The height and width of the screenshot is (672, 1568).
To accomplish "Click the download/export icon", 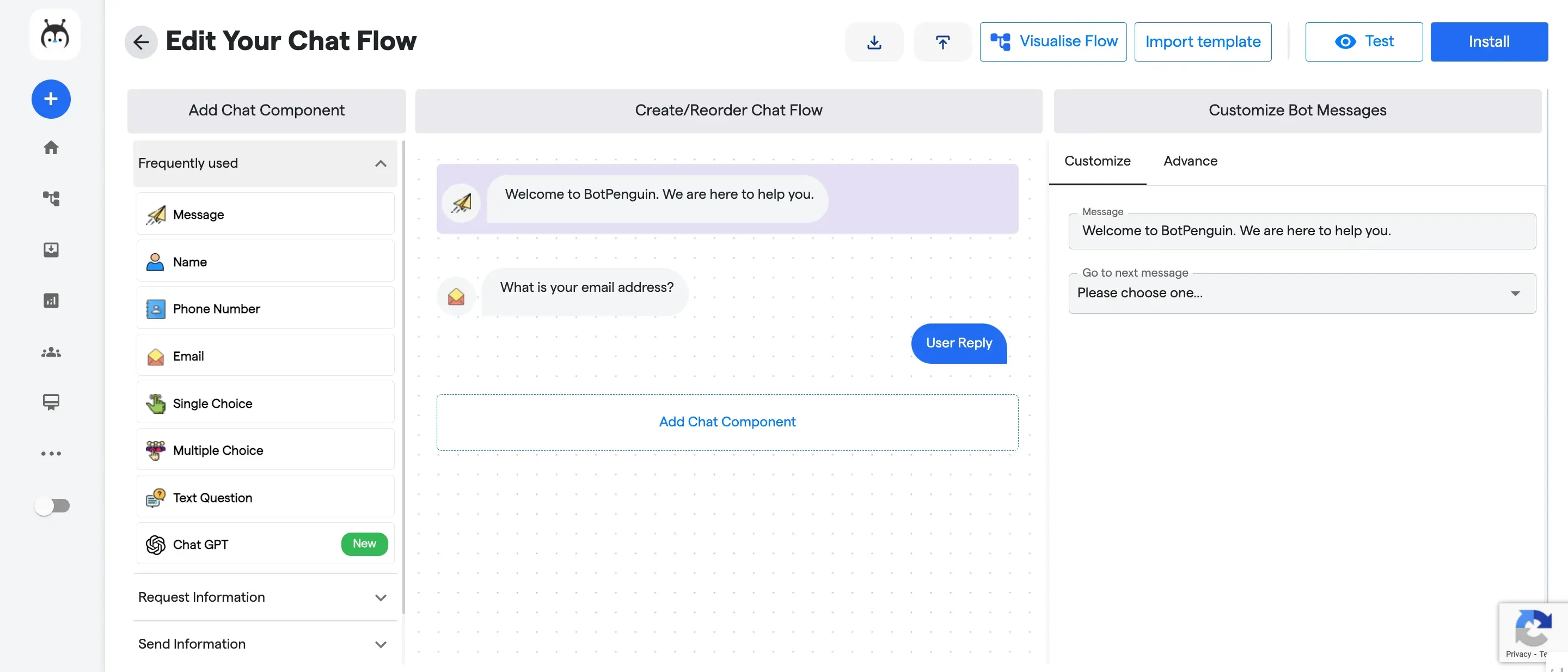I will coord(874,41).
